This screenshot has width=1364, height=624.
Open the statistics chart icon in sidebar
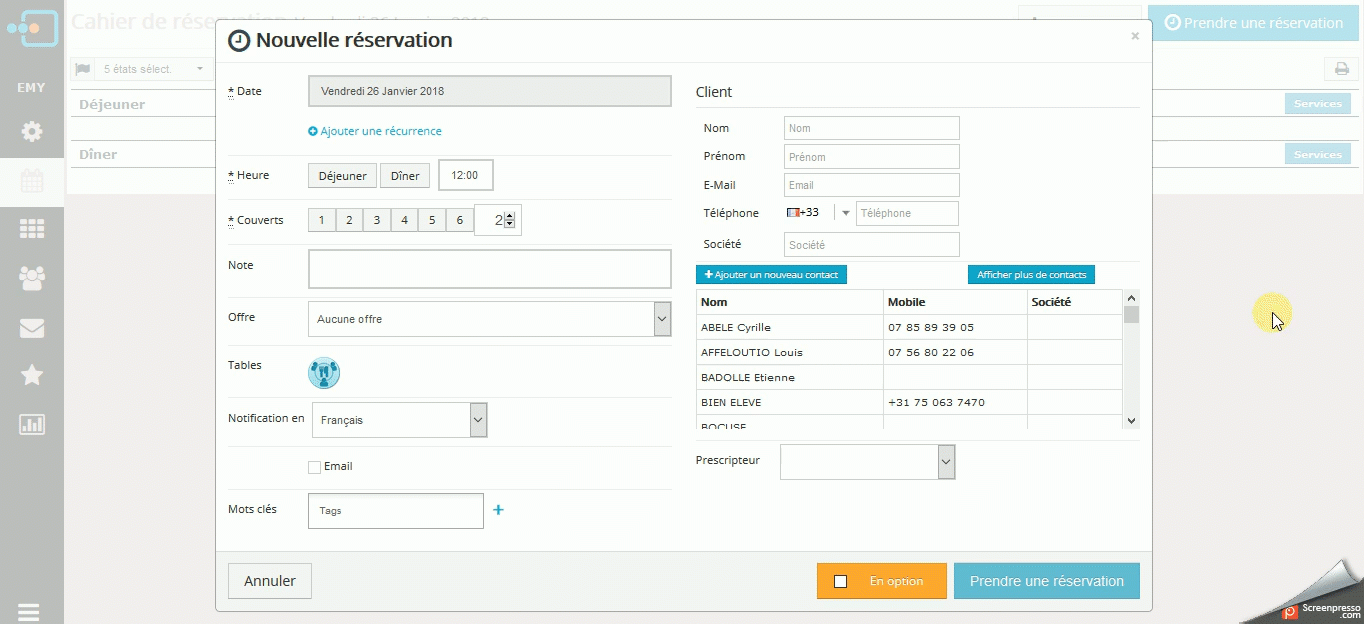point(32,424)
